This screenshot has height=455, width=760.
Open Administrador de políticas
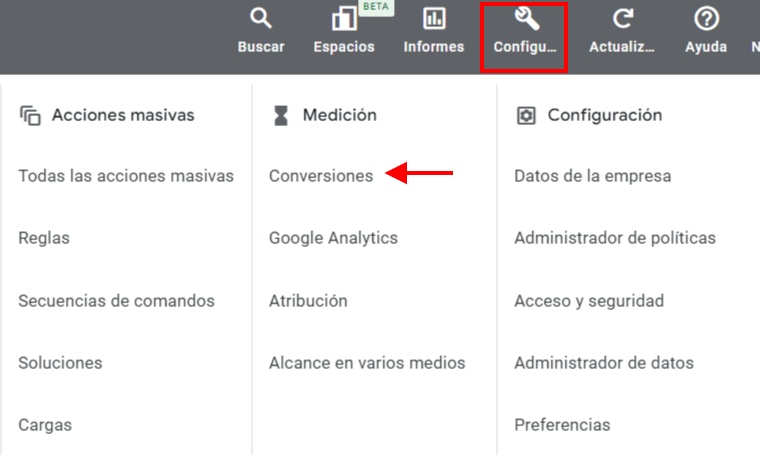[x=615, y=238]
